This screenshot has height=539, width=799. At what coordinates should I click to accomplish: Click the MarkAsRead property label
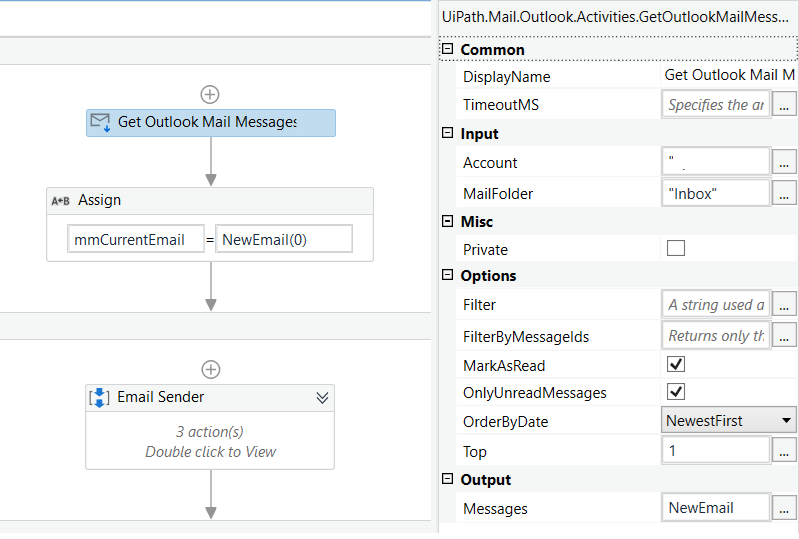[x=504, y=366]
